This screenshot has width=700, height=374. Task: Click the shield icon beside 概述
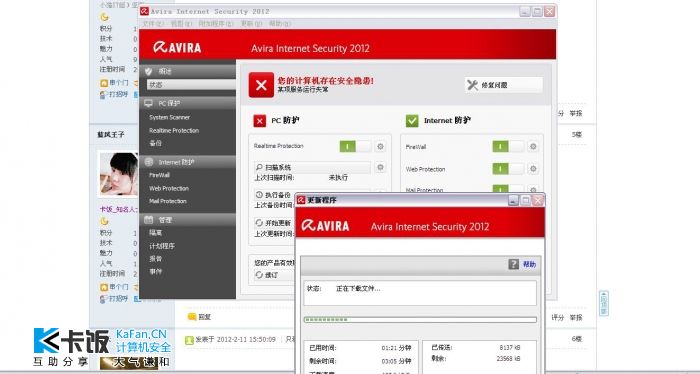[149, 71]
